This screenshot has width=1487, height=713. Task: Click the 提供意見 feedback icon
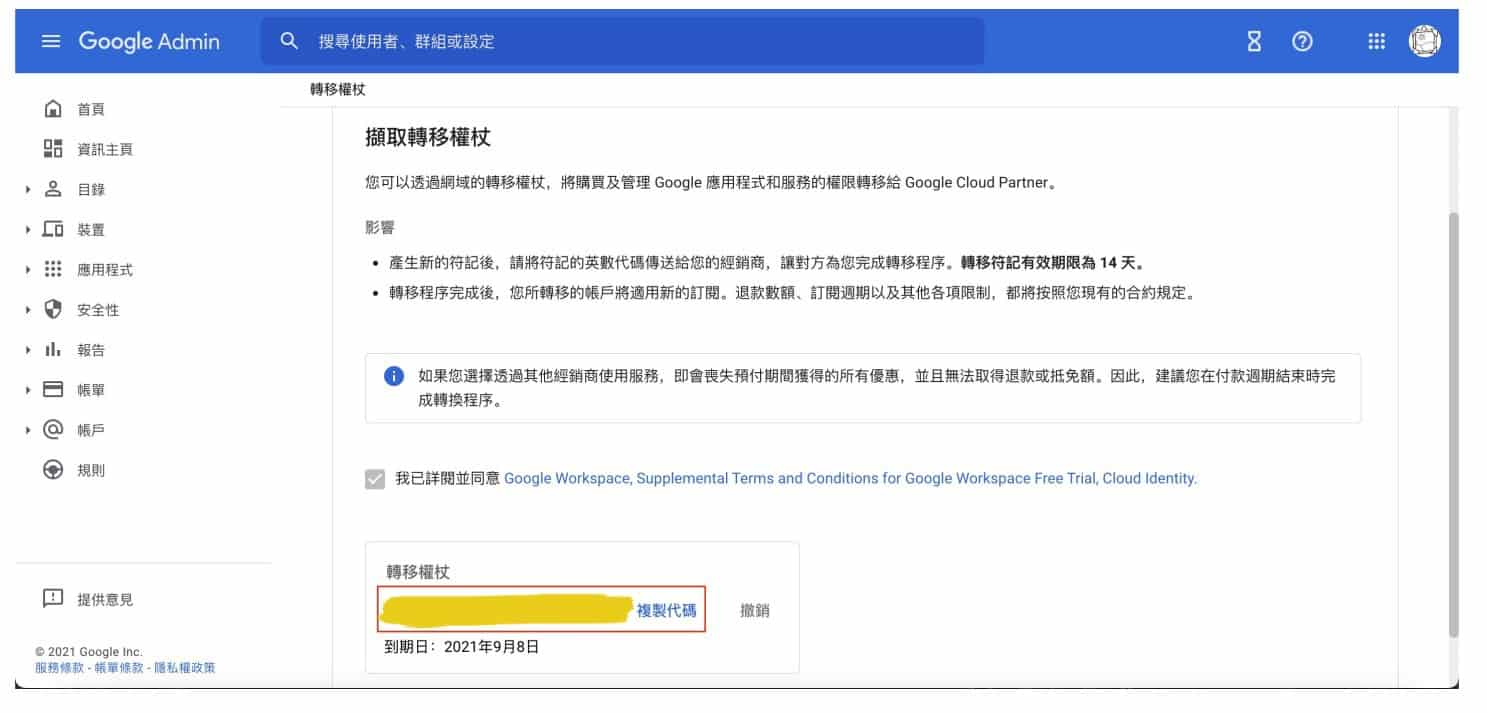[53, 599]
